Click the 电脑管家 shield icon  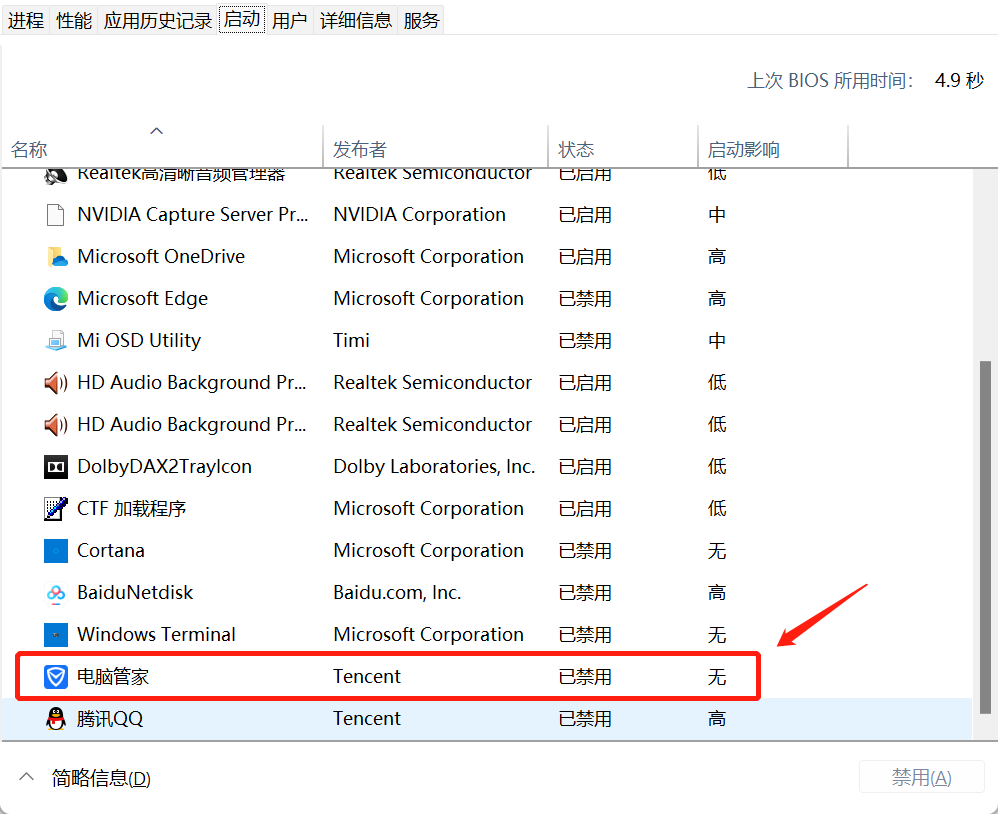[56, 677]
